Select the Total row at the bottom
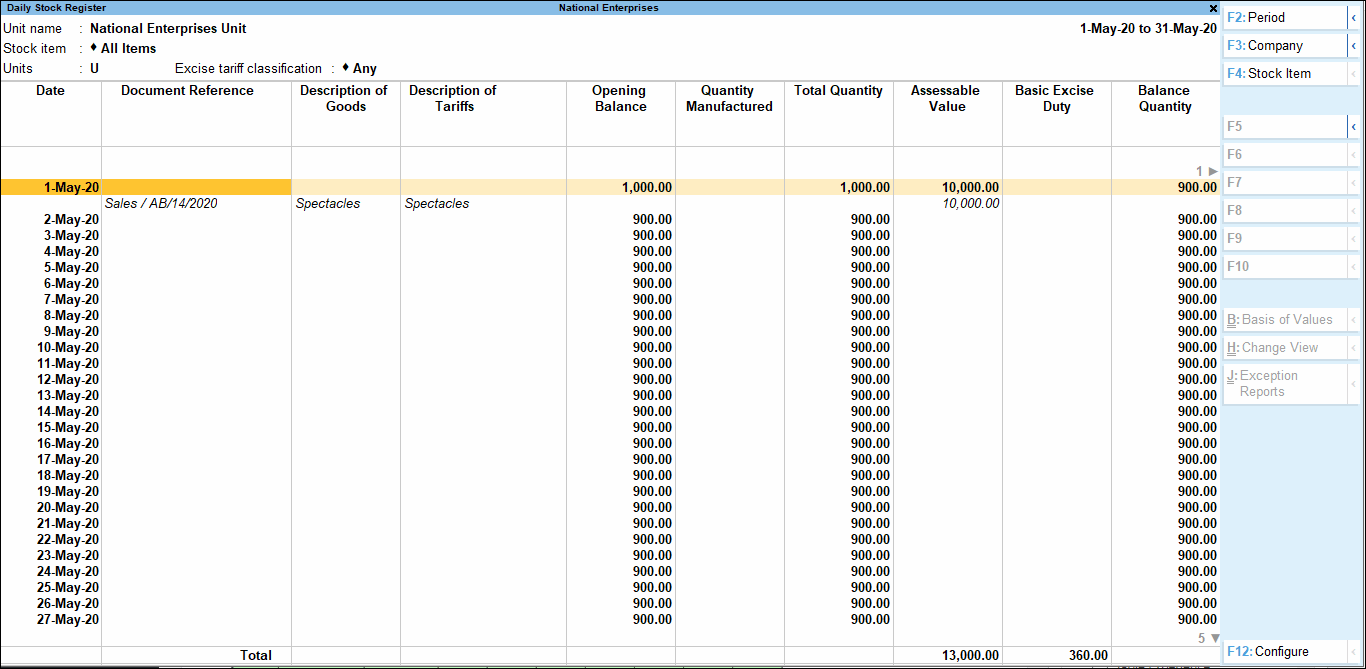The height and width of the screenshot is (669, 1366). [256, 655]
